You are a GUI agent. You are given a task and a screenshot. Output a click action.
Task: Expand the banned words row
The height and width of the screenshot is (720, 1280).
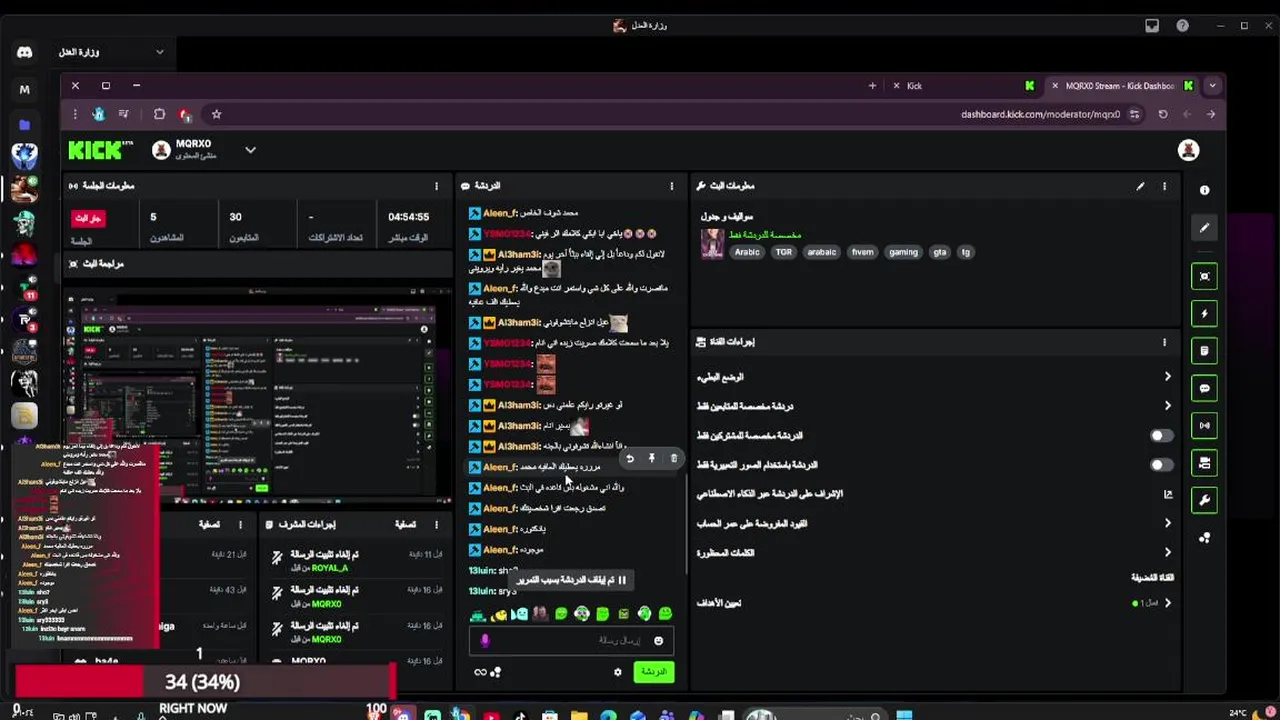[935, 552]
